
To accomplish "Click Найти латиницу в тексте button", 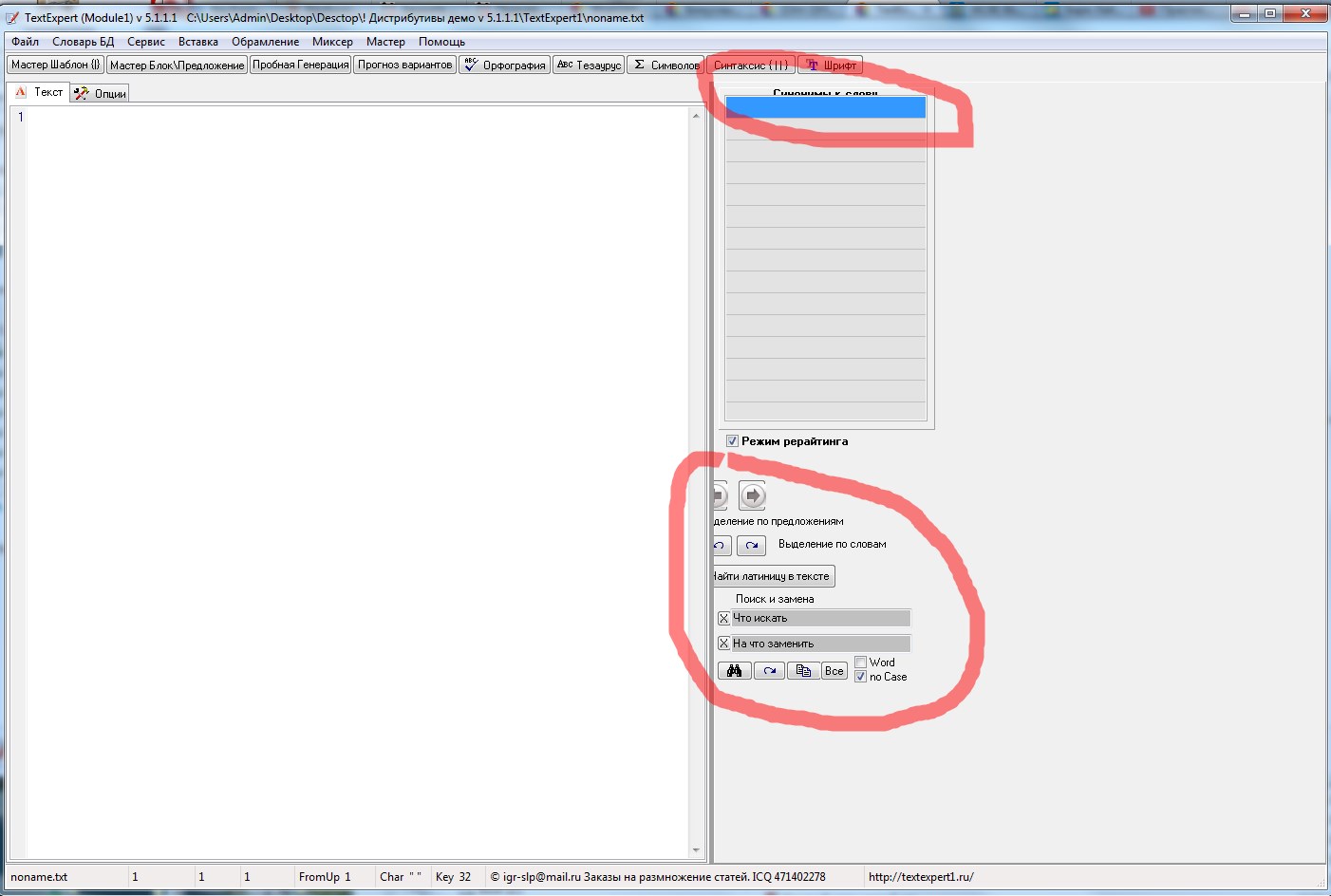I will pos(773,576).
